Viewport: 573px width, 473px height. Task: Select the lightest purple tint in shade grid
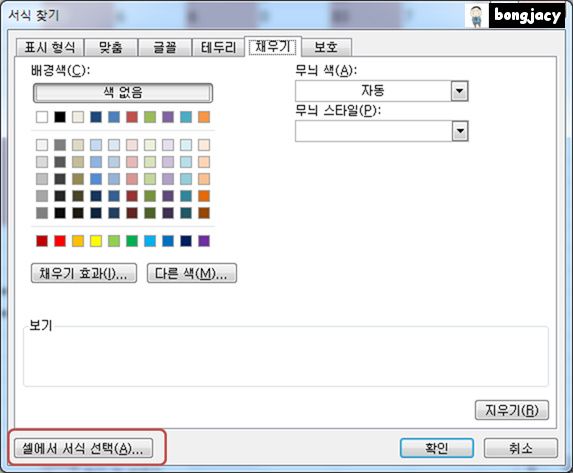point(168,145)
